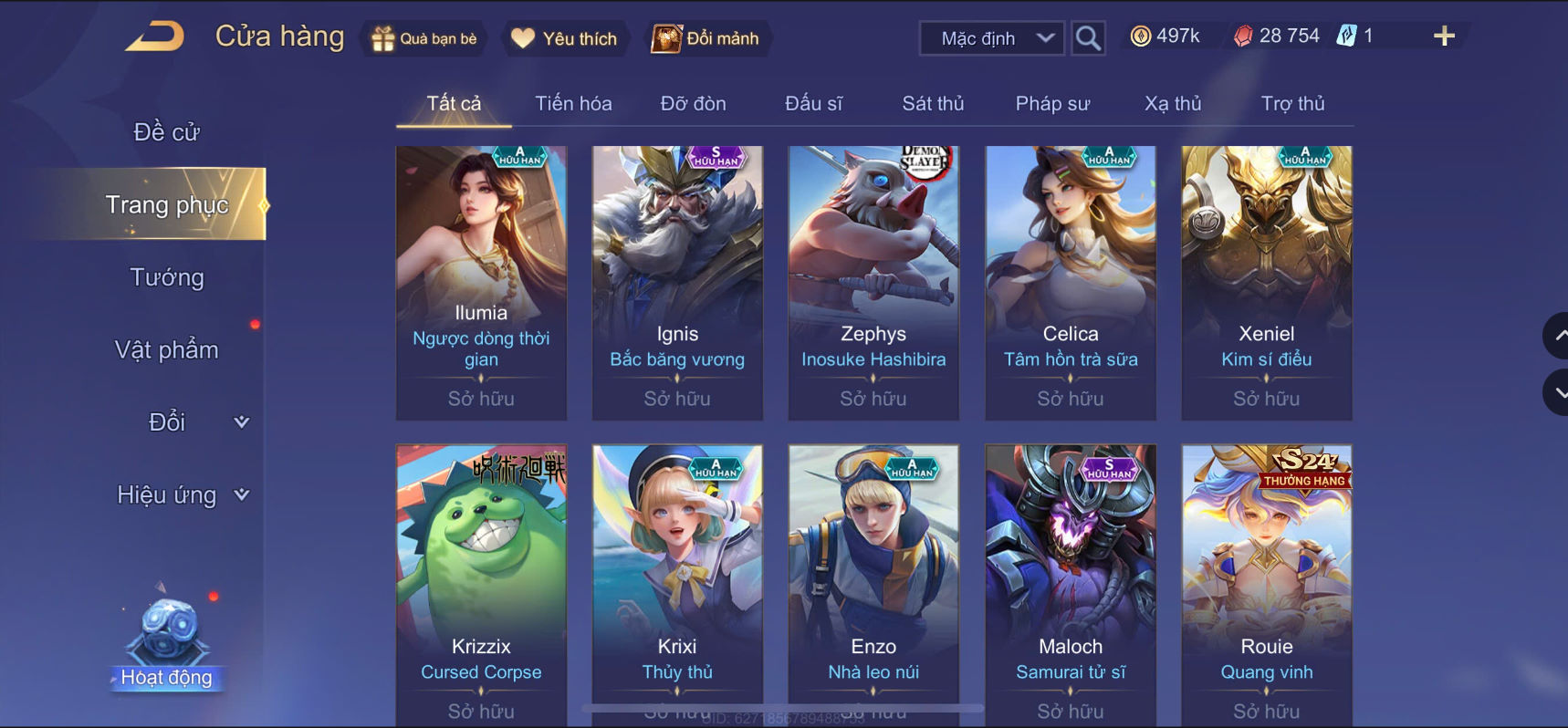Click the up arrow on right edge
This screenshot has width=1568, height=728.
tap(1556, 336)
